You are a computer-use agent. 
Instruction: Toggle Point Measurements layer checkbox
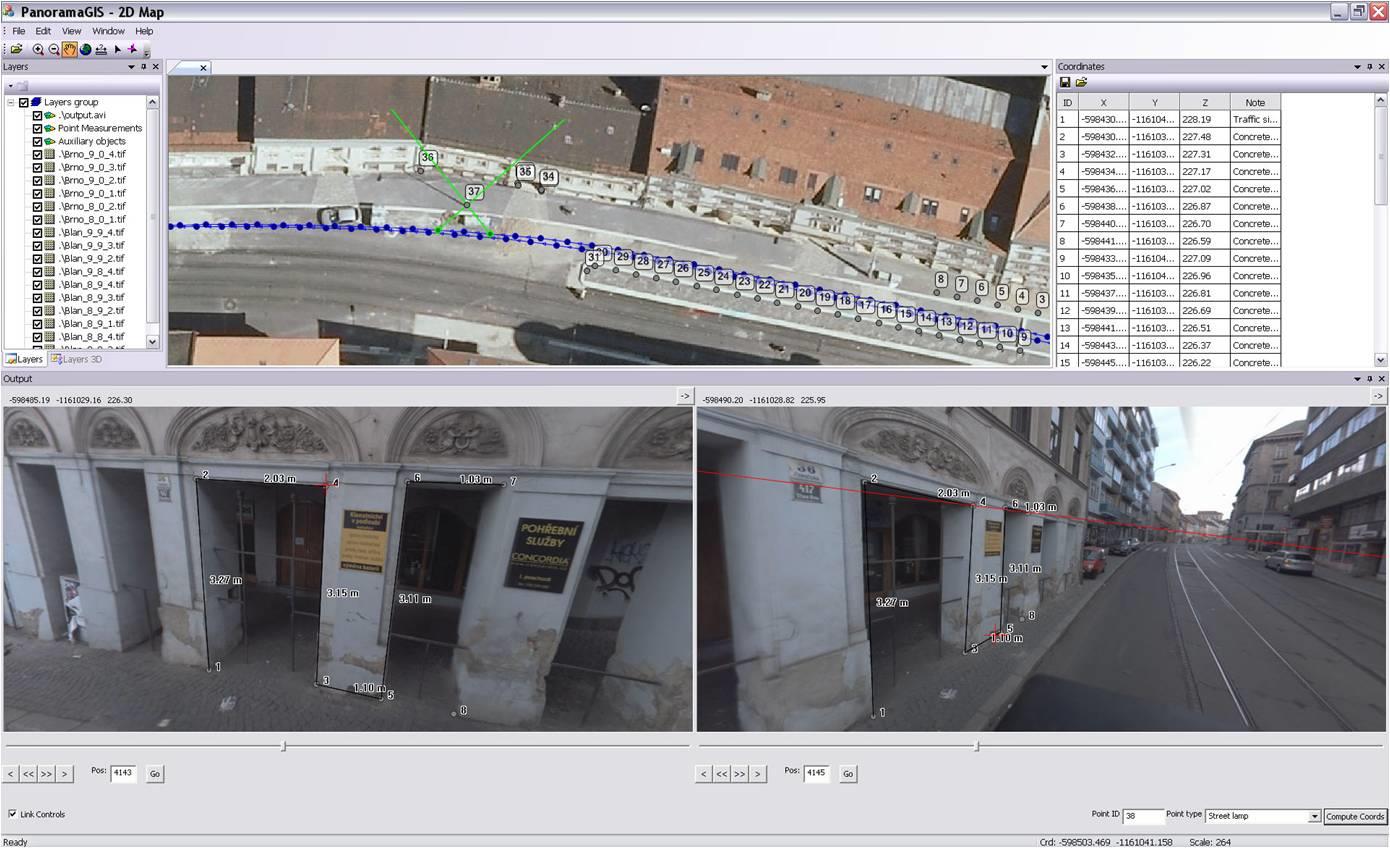tap(38, 128)
